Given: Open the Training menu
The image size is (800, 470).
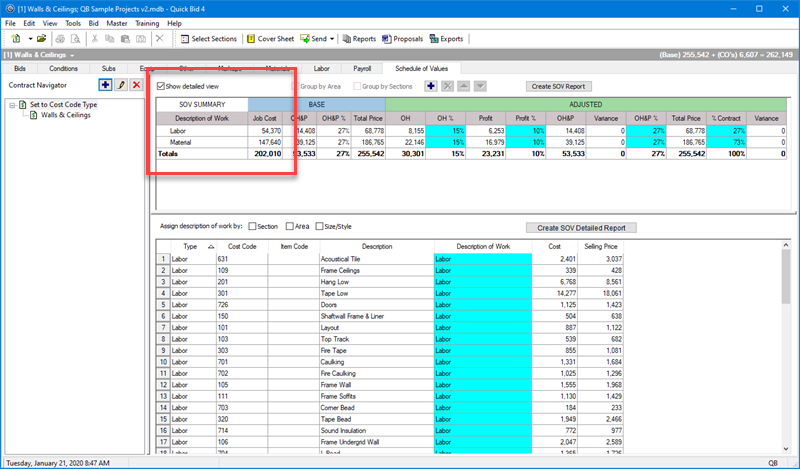Looking at the screenshot, I should tap(147, 23).
